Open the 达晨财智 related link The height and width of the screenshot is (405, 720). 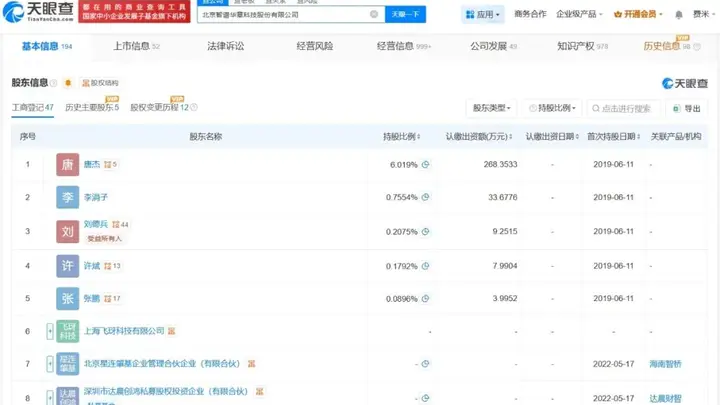pos(665,398)
